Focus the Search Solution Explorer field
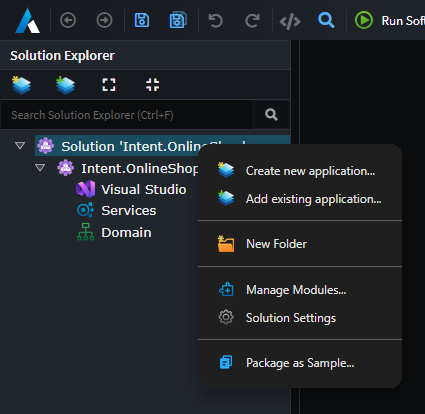 (x=127, y=115)
